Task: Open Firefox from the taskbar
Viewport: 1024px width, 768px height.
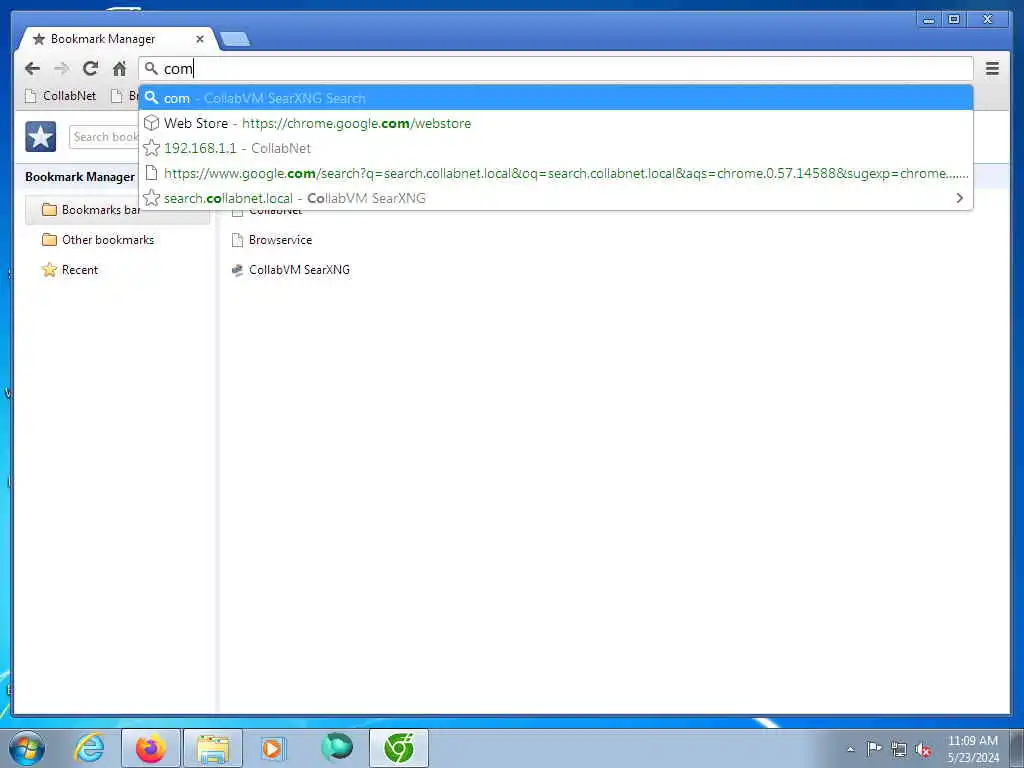Action: tap(151, 748)
